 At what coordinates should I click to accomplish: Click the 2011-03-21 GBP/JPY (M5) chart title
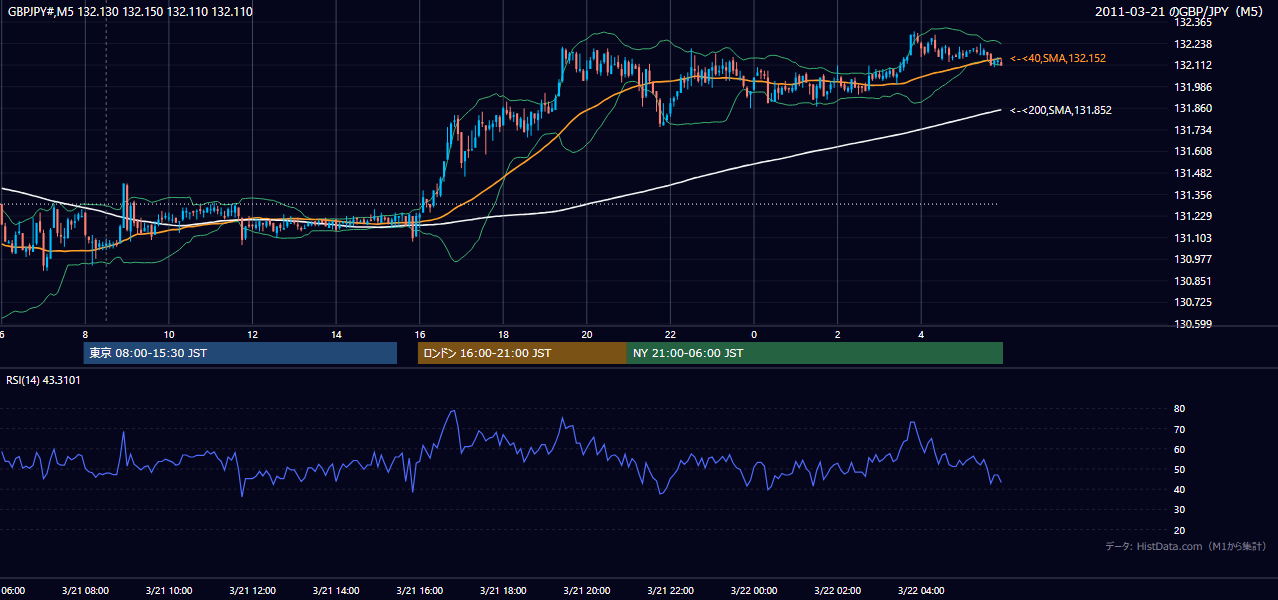[1181, 12]
